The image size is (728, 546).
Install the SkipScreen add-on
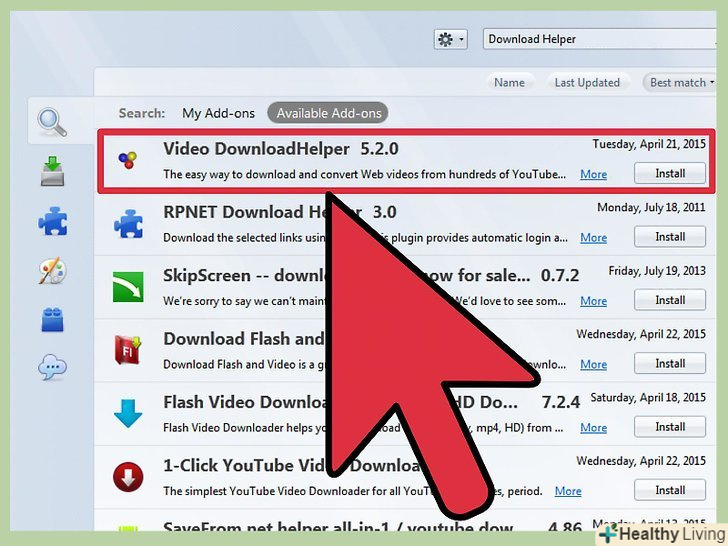[670, 300]
